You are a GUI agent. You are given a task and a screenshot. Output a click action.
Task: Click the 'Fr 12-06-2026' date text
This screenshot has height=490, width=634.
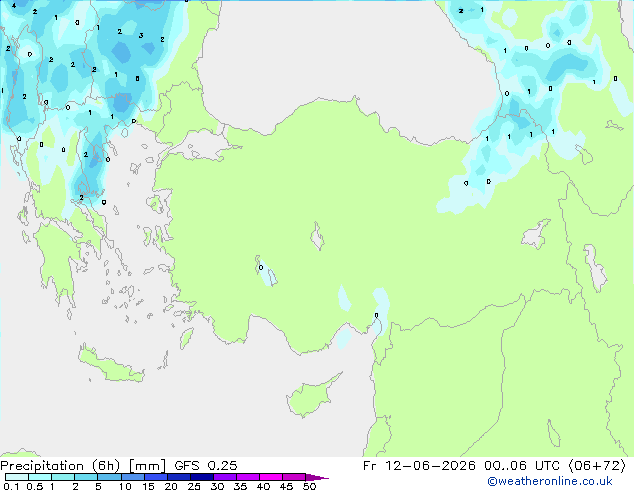pyautogui.click(x=419, y=466)
